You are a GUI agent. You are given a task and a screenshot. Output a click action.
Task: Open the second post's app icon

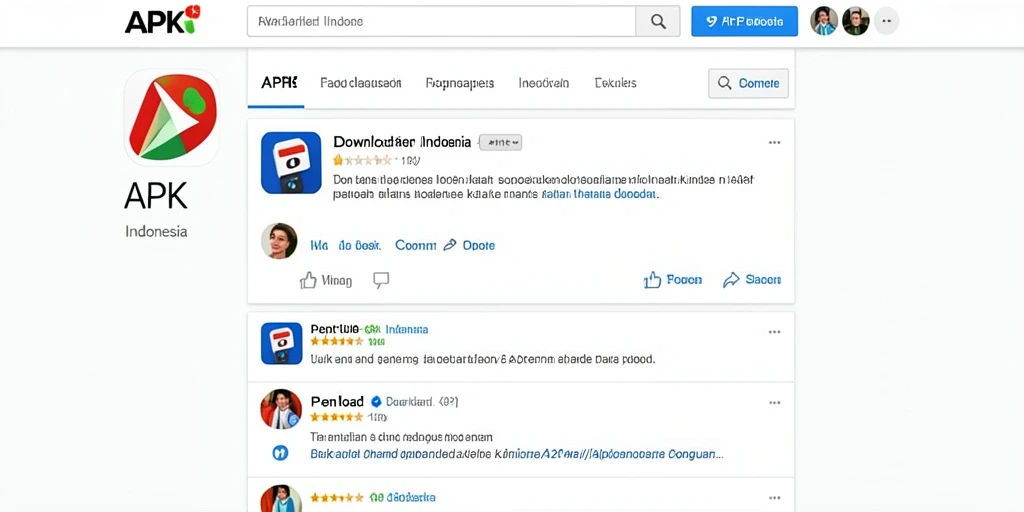point(281,343)
